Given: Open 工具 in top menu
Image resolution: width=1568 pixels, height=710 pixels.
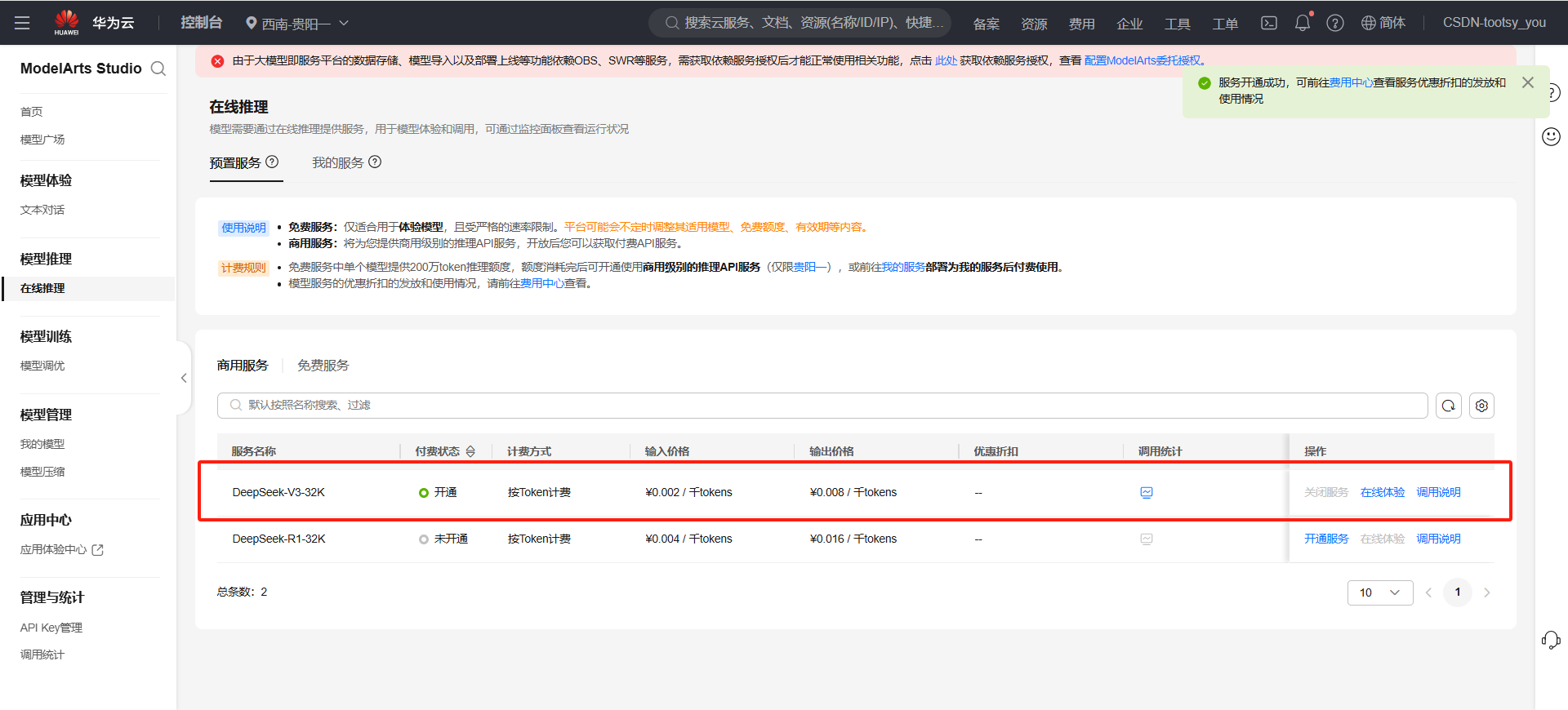Looking at the screenshot, I should point(1178,24).
